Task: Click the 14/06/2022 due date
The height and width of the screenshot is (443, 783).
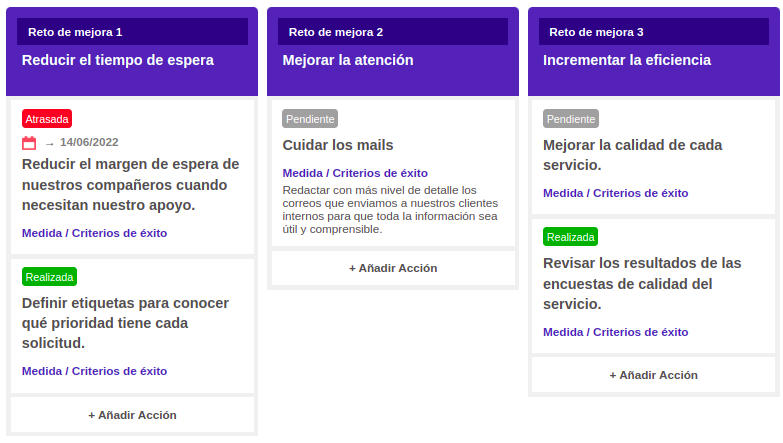Action: (x=89, y=142)
